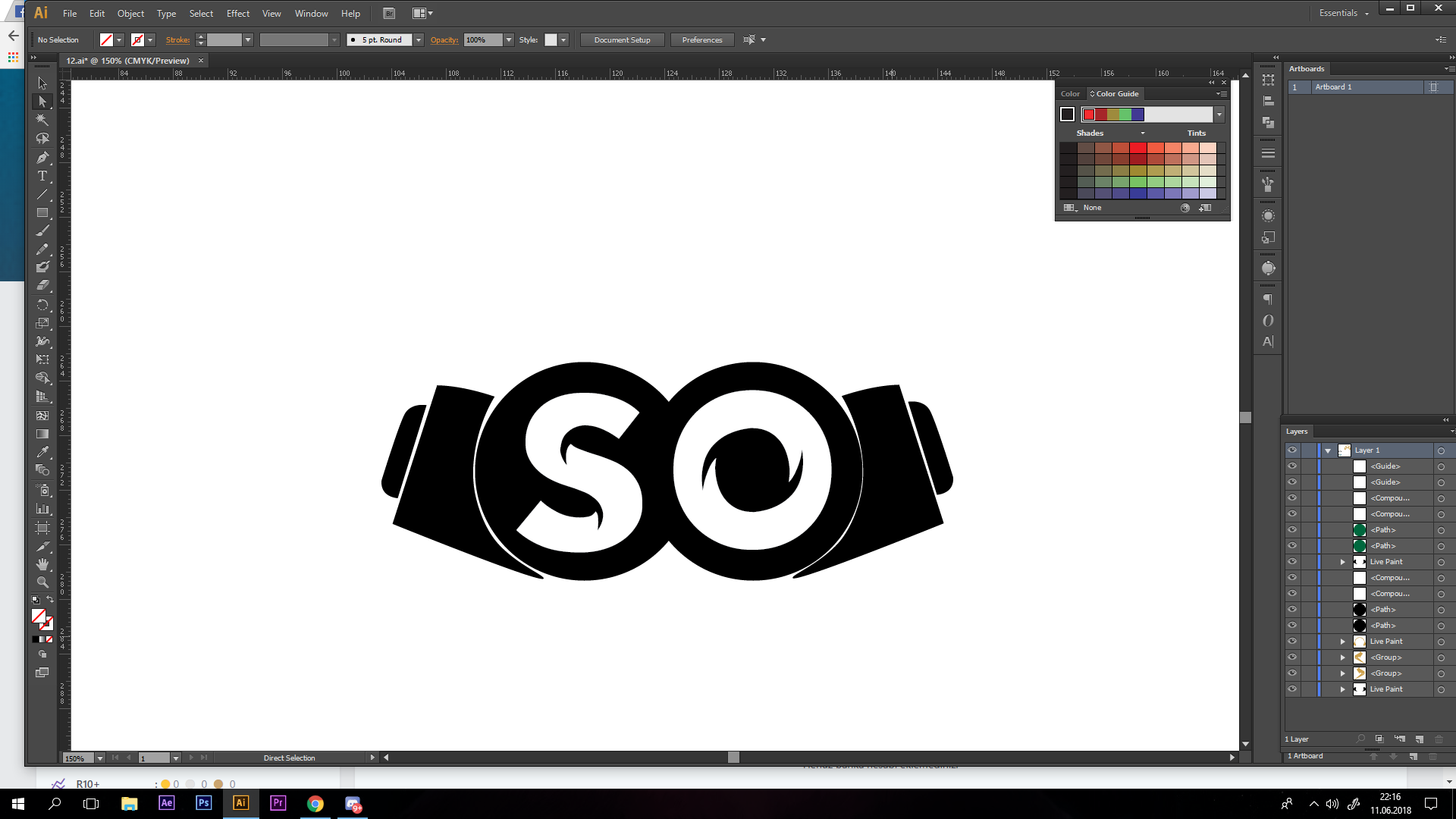Open the Opacity value dropdown
This screenshot has height=819, width=1456.
tap(509, 40)
